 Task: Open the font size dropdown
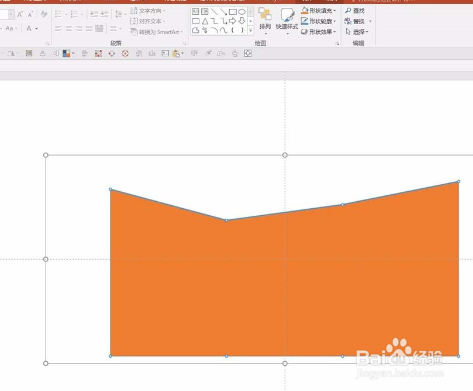11,14
